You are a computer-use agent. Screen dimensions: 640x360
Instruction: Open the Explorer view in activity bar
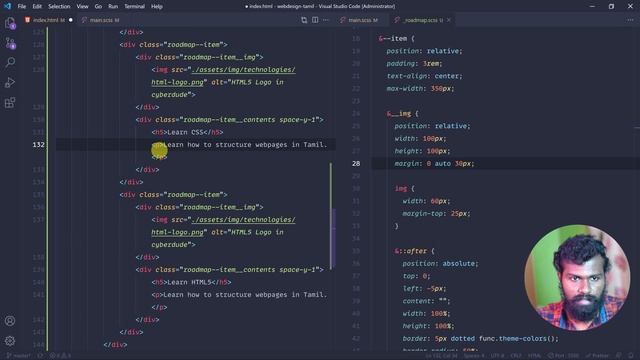(x=10, y=23)
